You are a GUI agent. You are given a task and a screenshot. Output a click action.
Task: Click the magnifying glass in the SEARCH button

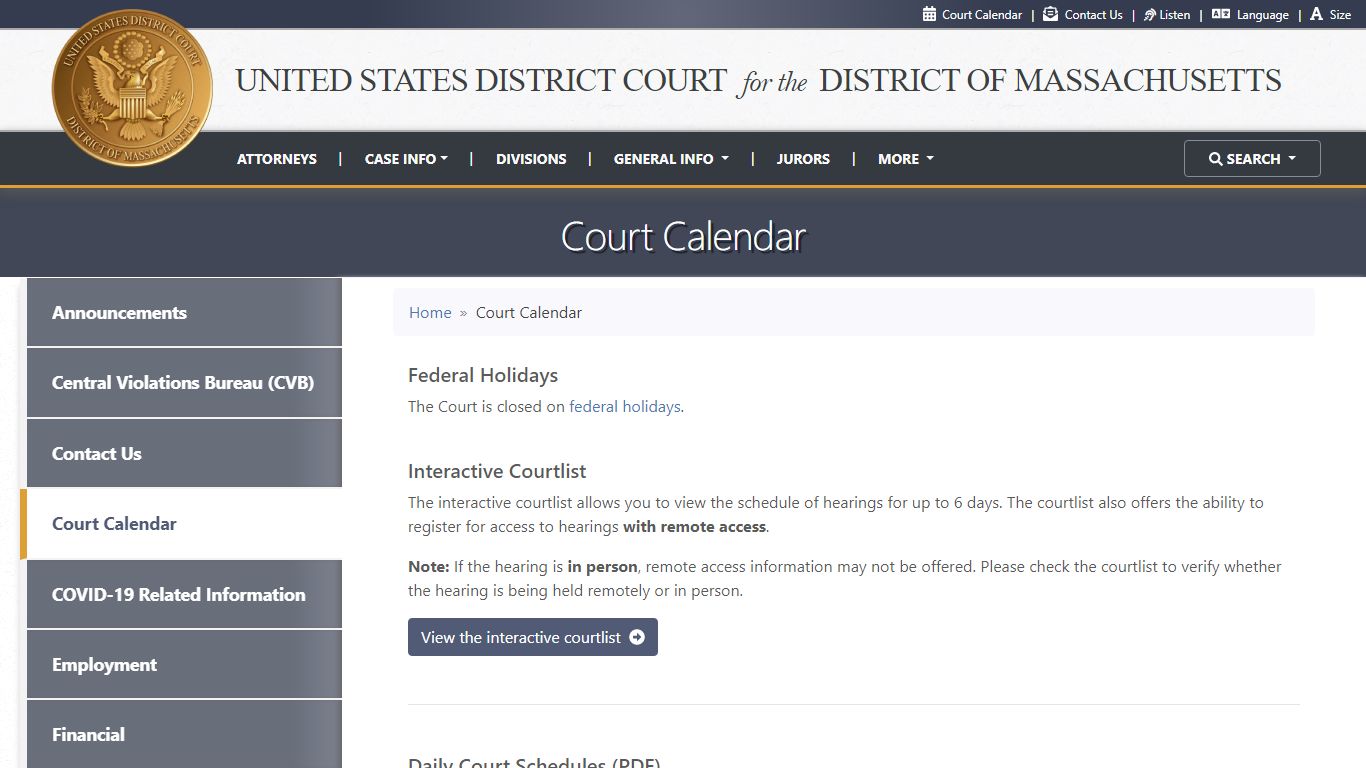tap(1216, 158)
